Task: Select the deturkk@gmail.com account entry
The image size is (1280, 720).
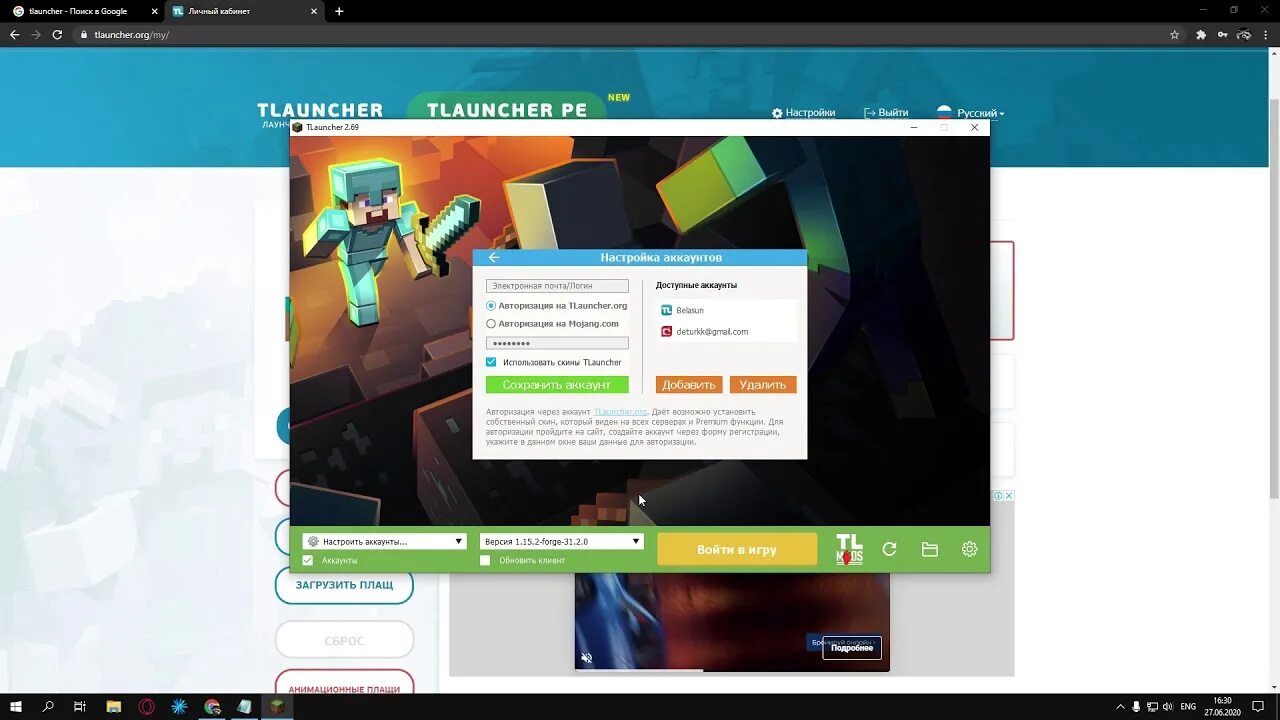Action: (726, 331)
